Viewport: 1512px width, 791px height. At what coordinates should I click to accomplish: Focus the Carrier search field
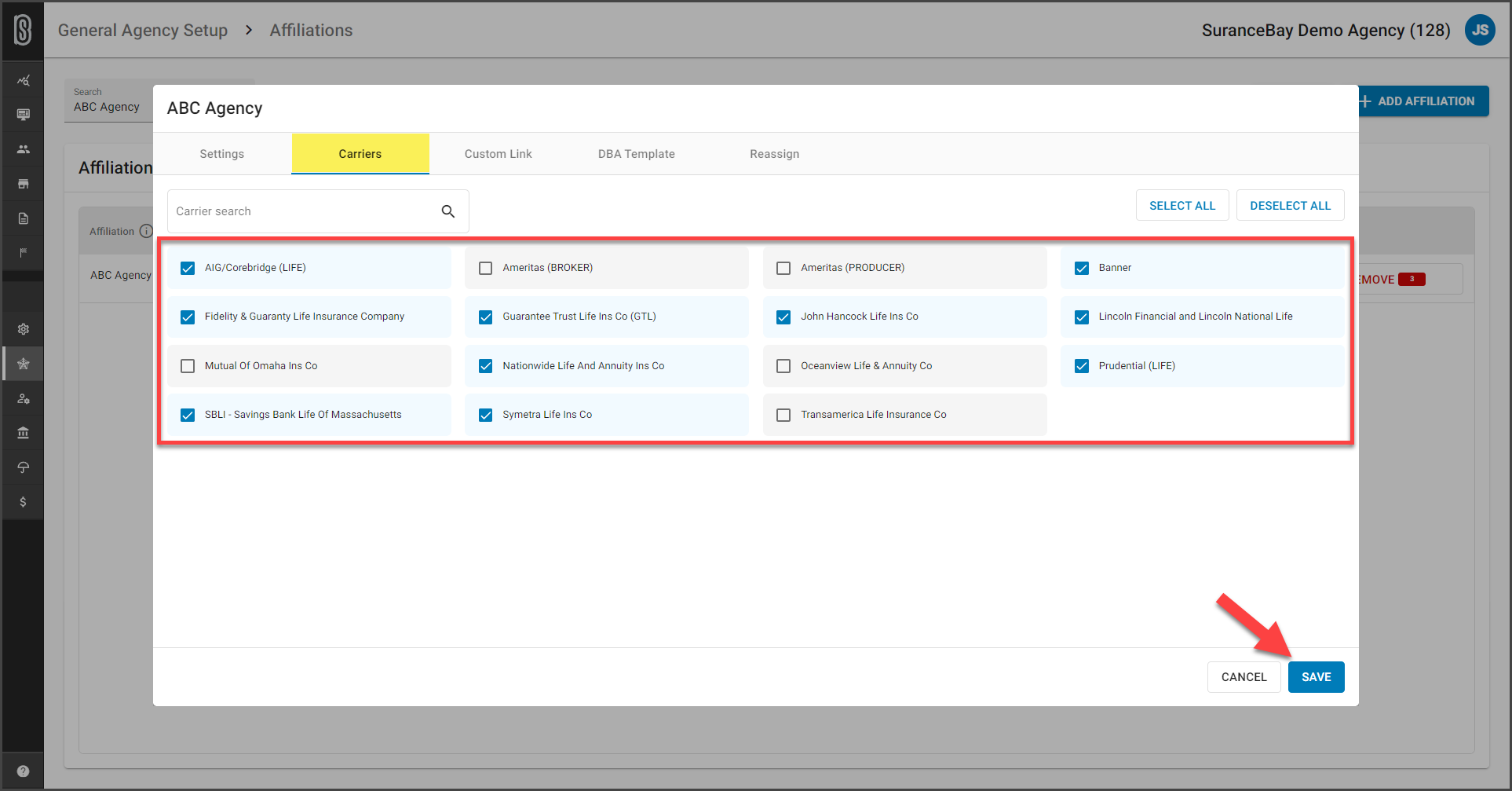click(x=318, y=211)
